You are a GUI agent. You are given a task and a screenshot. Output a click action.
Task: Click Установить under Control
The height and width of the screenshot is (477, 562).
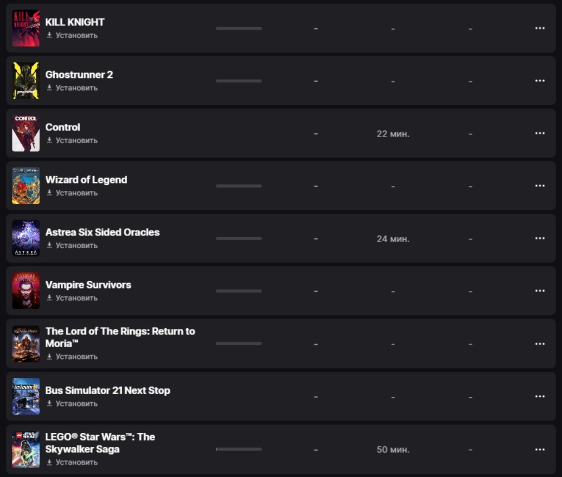click(72, 140)
